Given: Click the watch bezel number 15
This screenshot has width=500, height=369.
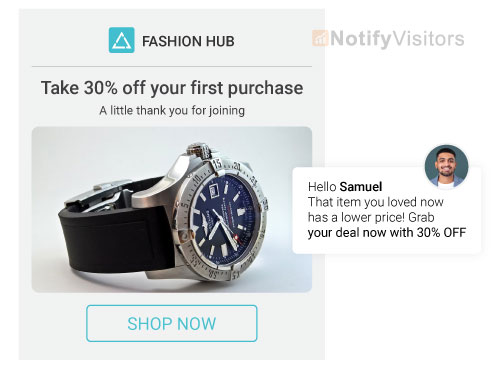Looking at the screenshot, I should (x=217, y=163).
